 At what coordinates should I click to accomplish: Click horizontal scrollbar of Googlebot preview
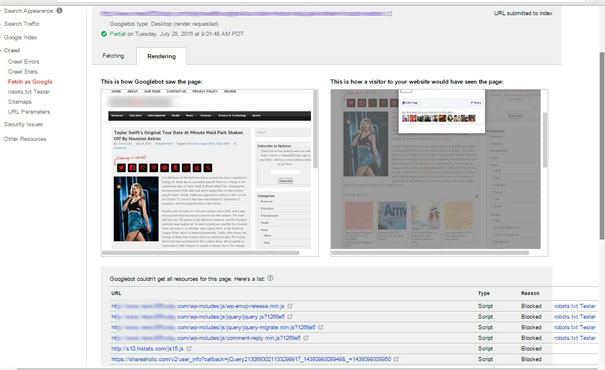coord(200,253)
